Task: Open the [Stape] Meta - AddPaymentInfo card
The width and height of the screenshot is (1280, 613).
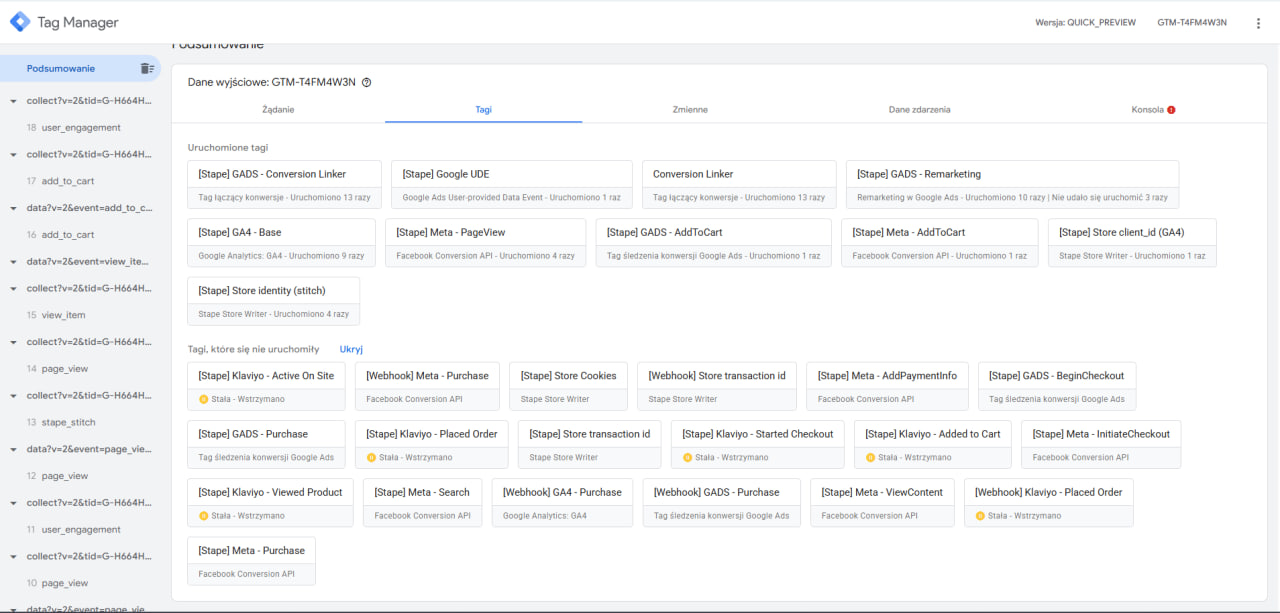Action: click(887, 387)
